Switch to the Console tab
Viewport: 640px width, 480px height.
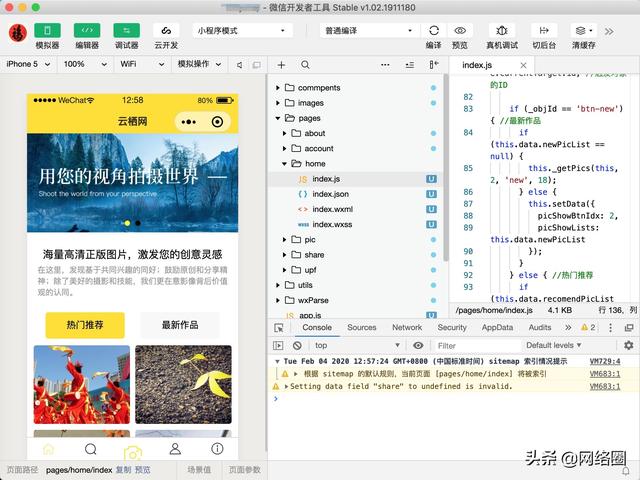317,327
